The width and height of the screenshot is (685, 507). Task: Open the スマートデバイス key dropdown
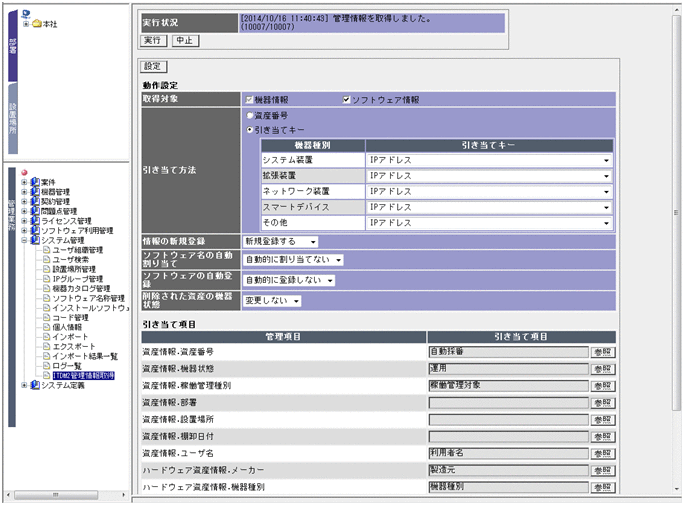coord(489,207)
